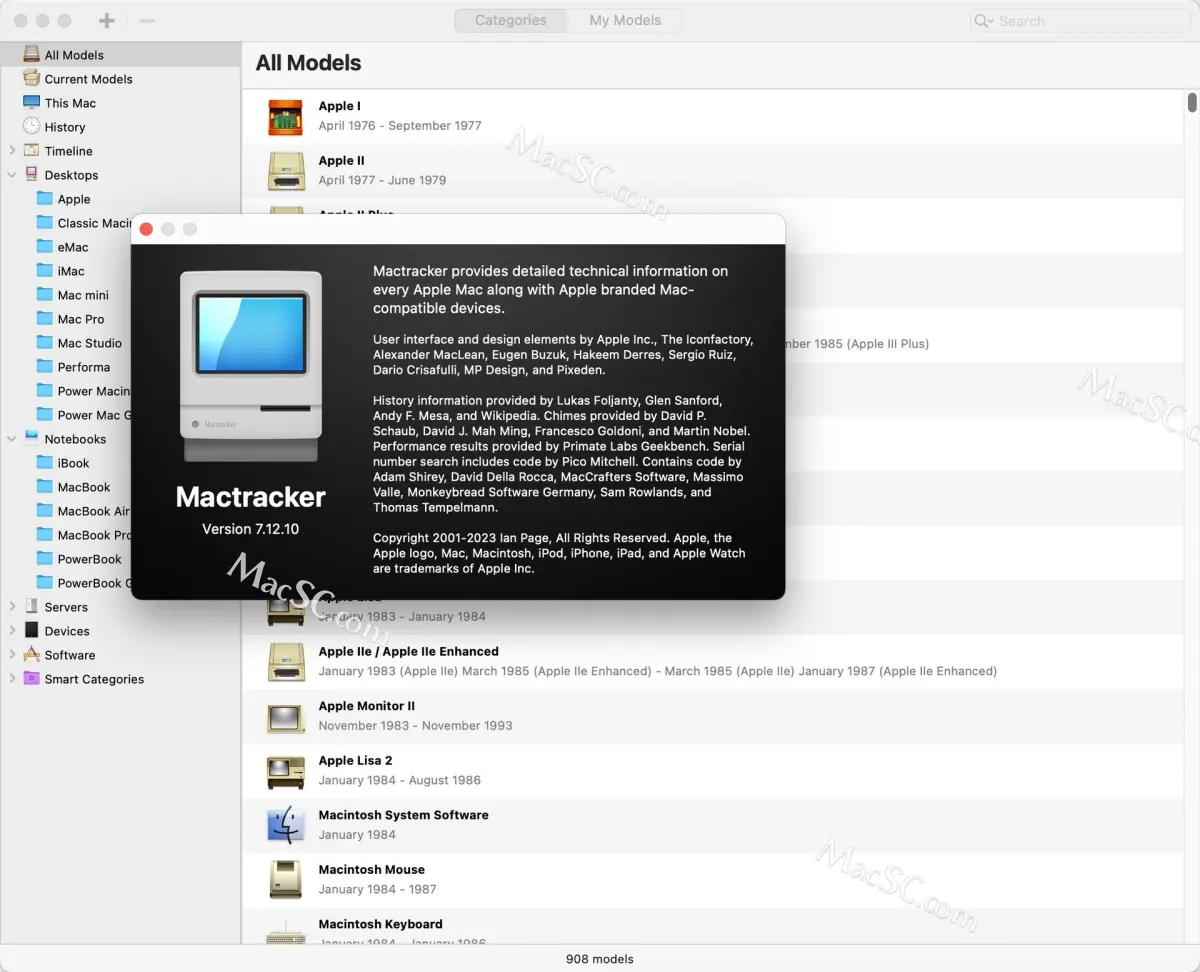Click the Apple IIe Enhanced icon
1200x972 pixels.
pos(286,662)
